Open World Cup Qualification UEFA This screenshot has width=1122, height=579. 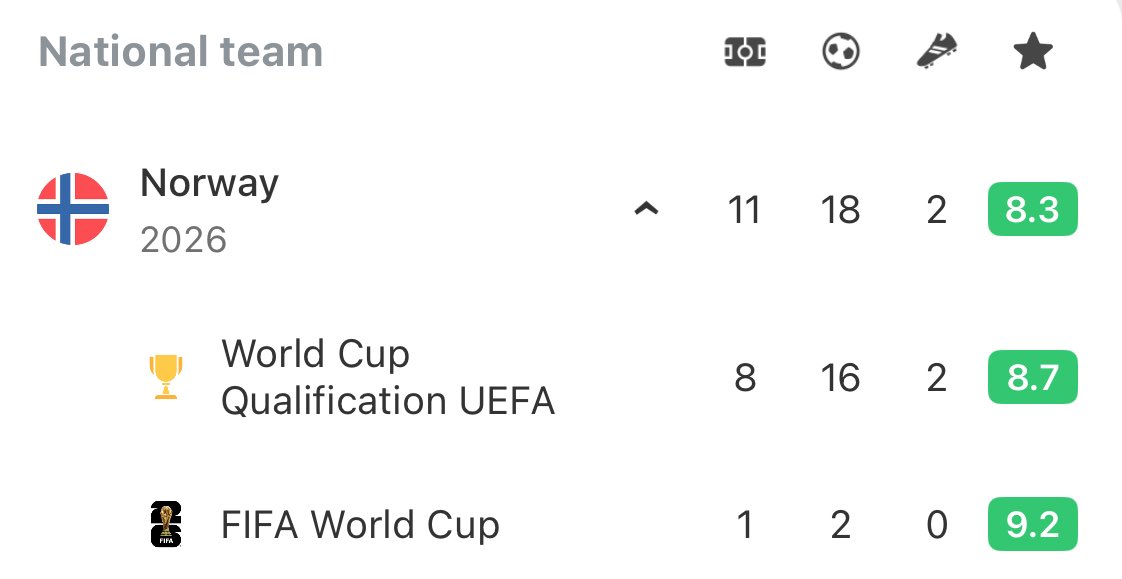coord(388,376)
